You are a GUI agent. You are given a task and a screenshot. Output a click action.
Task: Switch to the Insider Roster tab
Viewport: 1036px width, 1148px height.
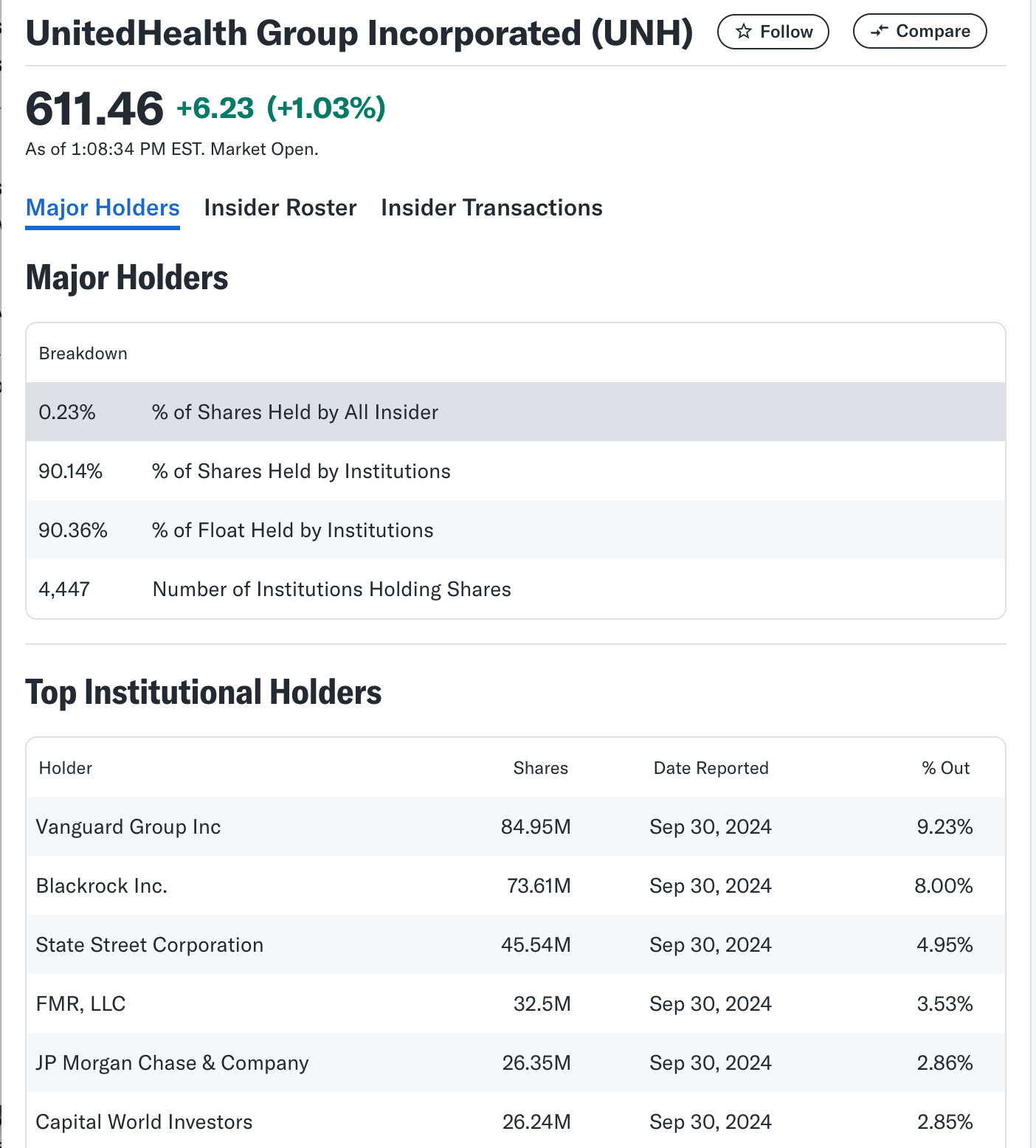click(x=280, y=208)
